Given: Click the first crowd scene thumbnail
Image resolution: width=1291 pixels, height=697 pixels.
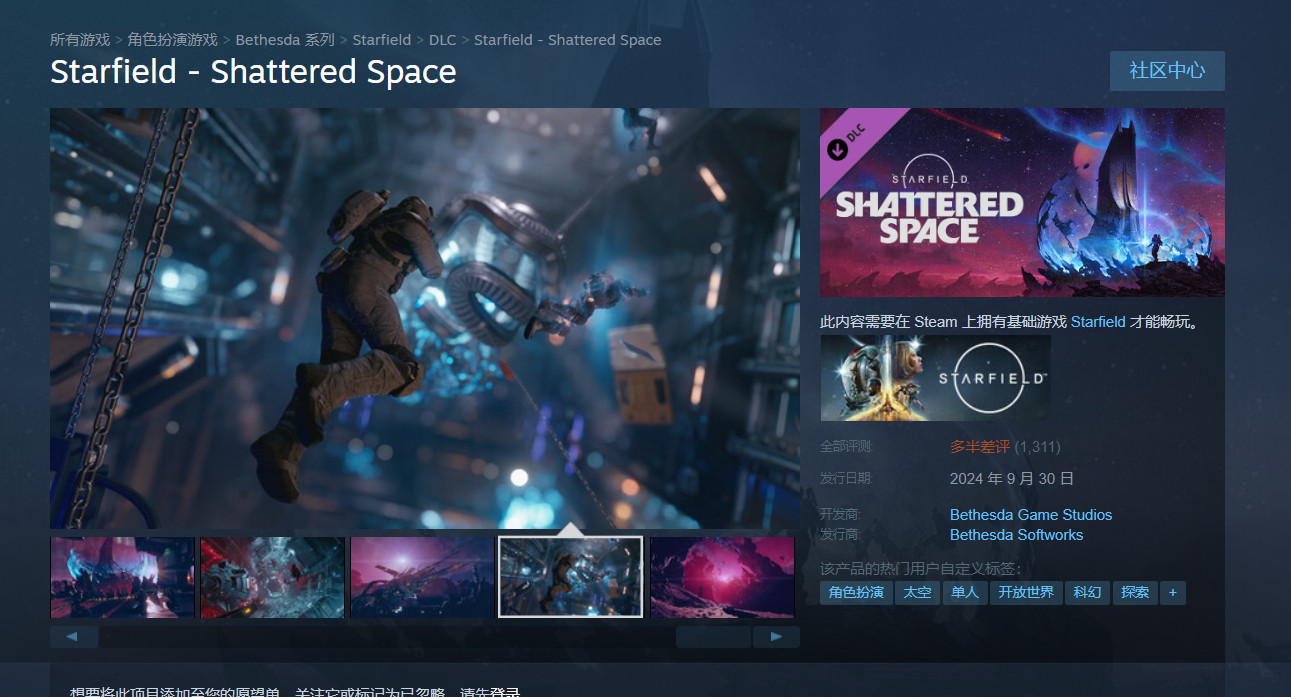Looking at the screenshot, I should tap(122, 577).
